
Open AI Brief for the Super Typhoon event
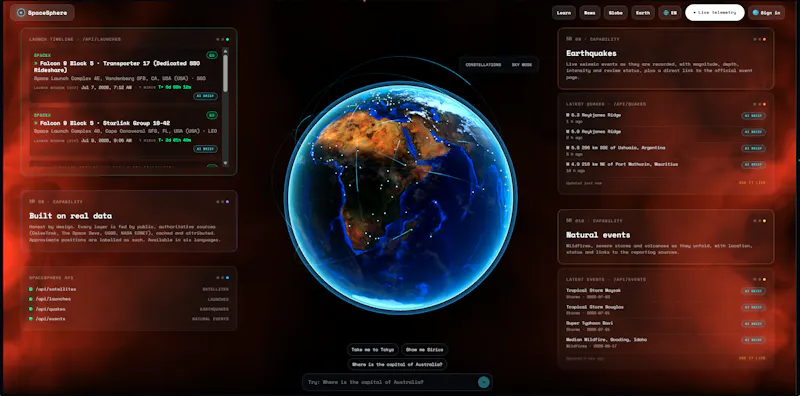click(x=754, y=324)
